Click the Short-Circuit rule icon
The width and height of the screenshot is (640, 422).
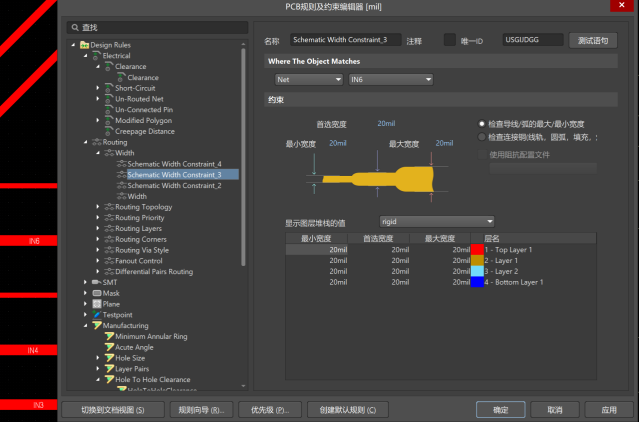coord(108,88)
